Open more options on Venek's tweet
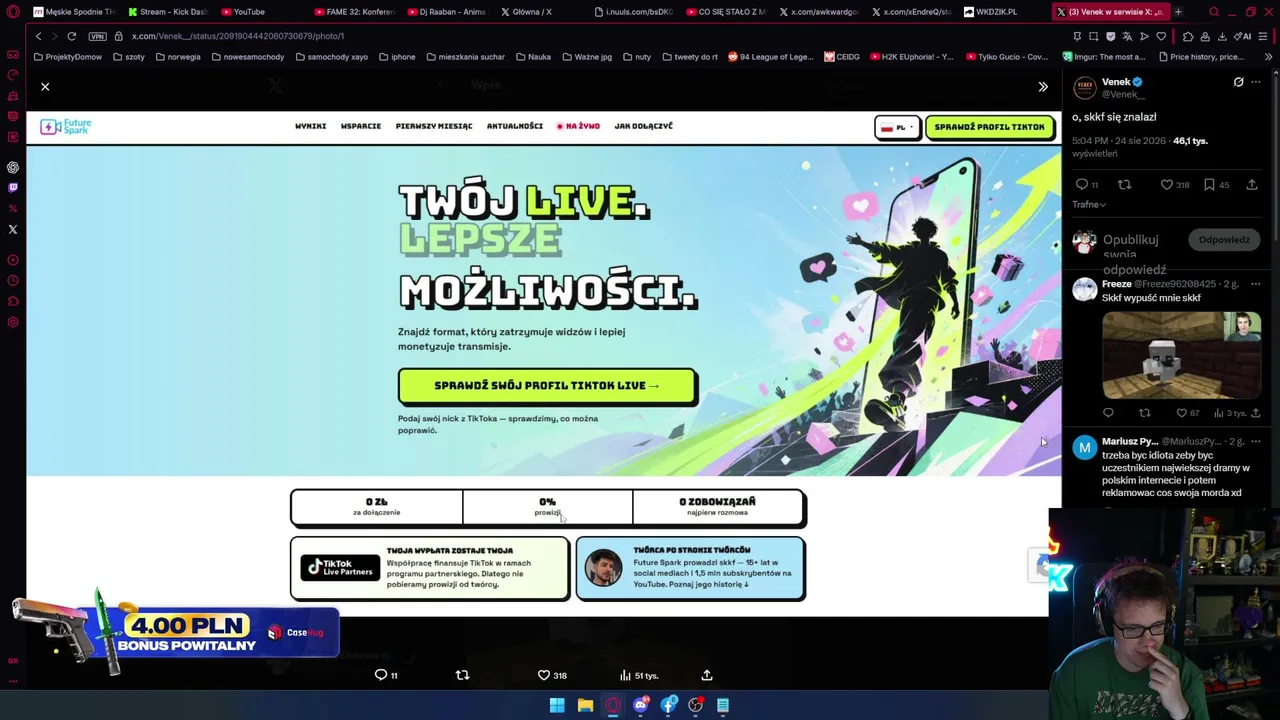The image size is (1280, 720). tap(1256, 82)
